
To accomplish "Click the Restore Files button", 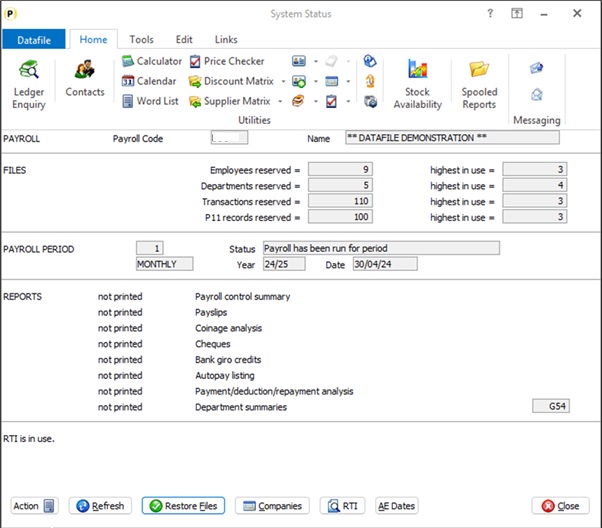I will (x=184, y=506).
